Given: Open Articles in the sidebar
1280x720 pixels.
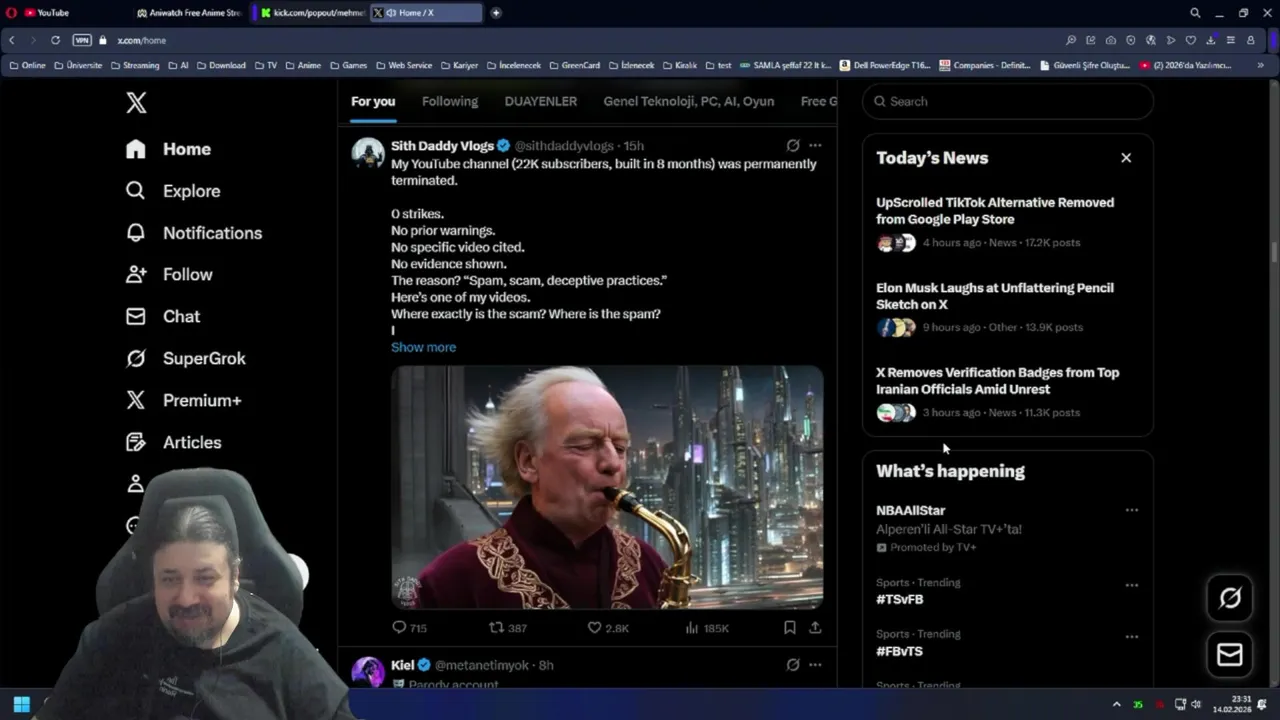Looking at the screenshot, I should (x=174, y=442).
